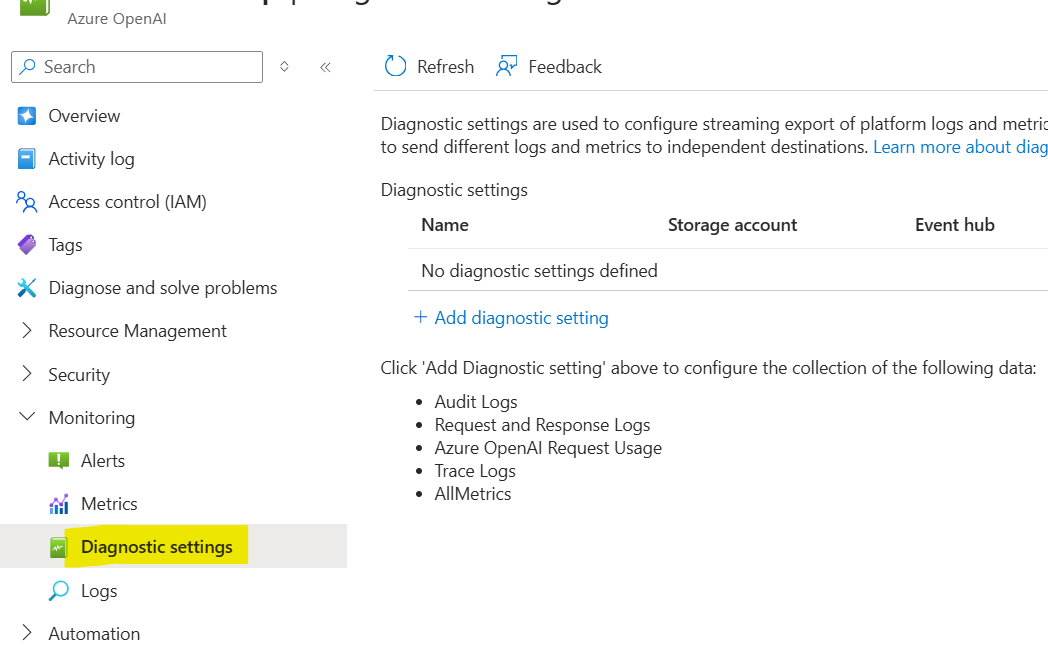
Task: Click the Metrics chart icon
Action: [59, 504]
